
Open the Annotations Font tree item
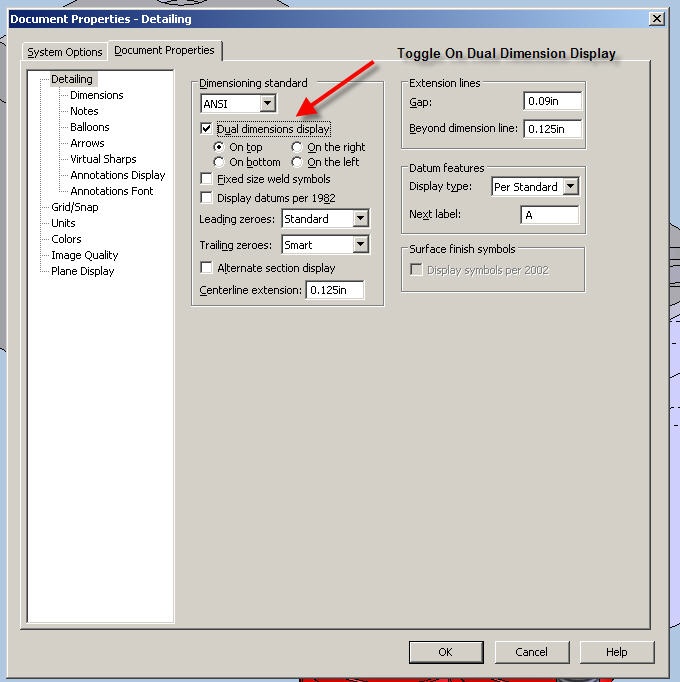(x=111, y=191)
